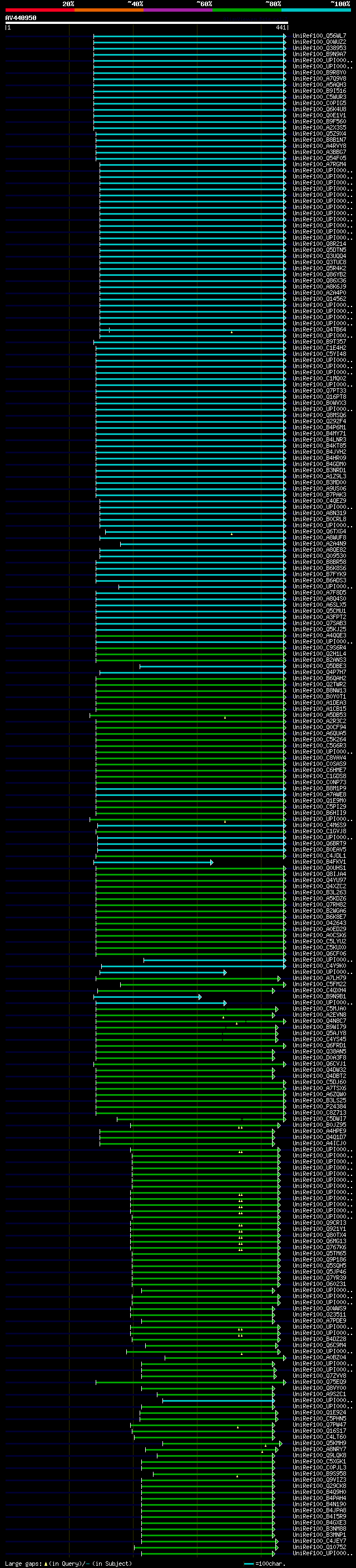Image resolution: width=356 pixels, height=1568 pixels.
Task: Select hit label UniRef100_Q38953
Action: click(x=319, y=48)
